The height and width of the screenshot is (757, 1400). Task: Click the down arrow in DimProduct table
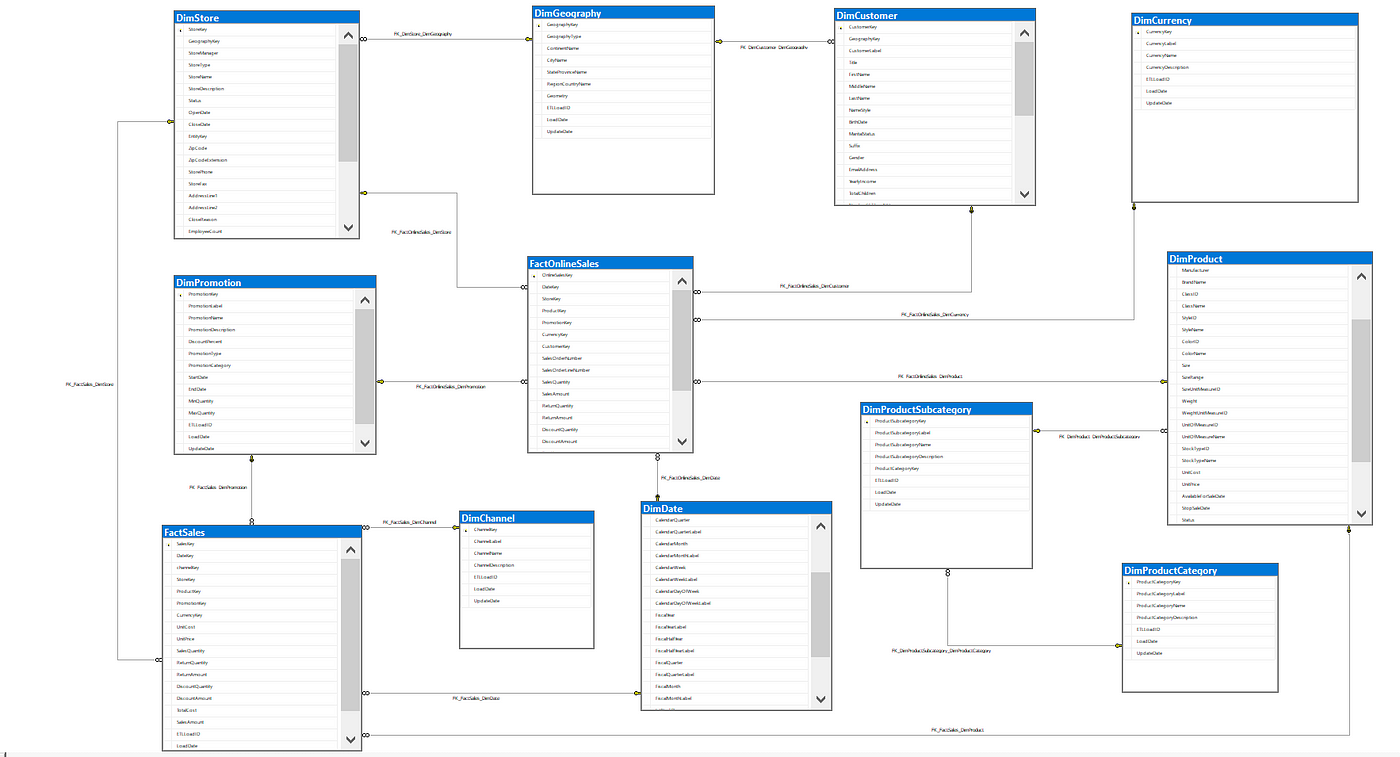(1360, 513)
